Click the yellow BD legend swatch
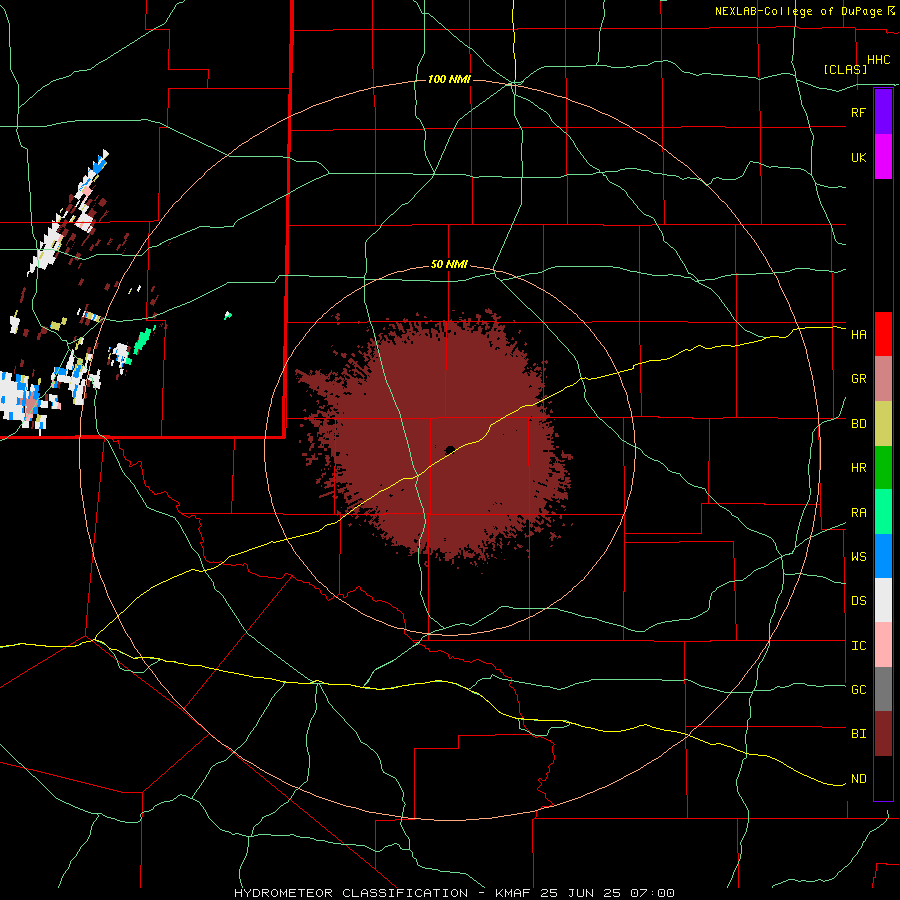Viewport: 900px width, 900px height. [x=883, y=423]
